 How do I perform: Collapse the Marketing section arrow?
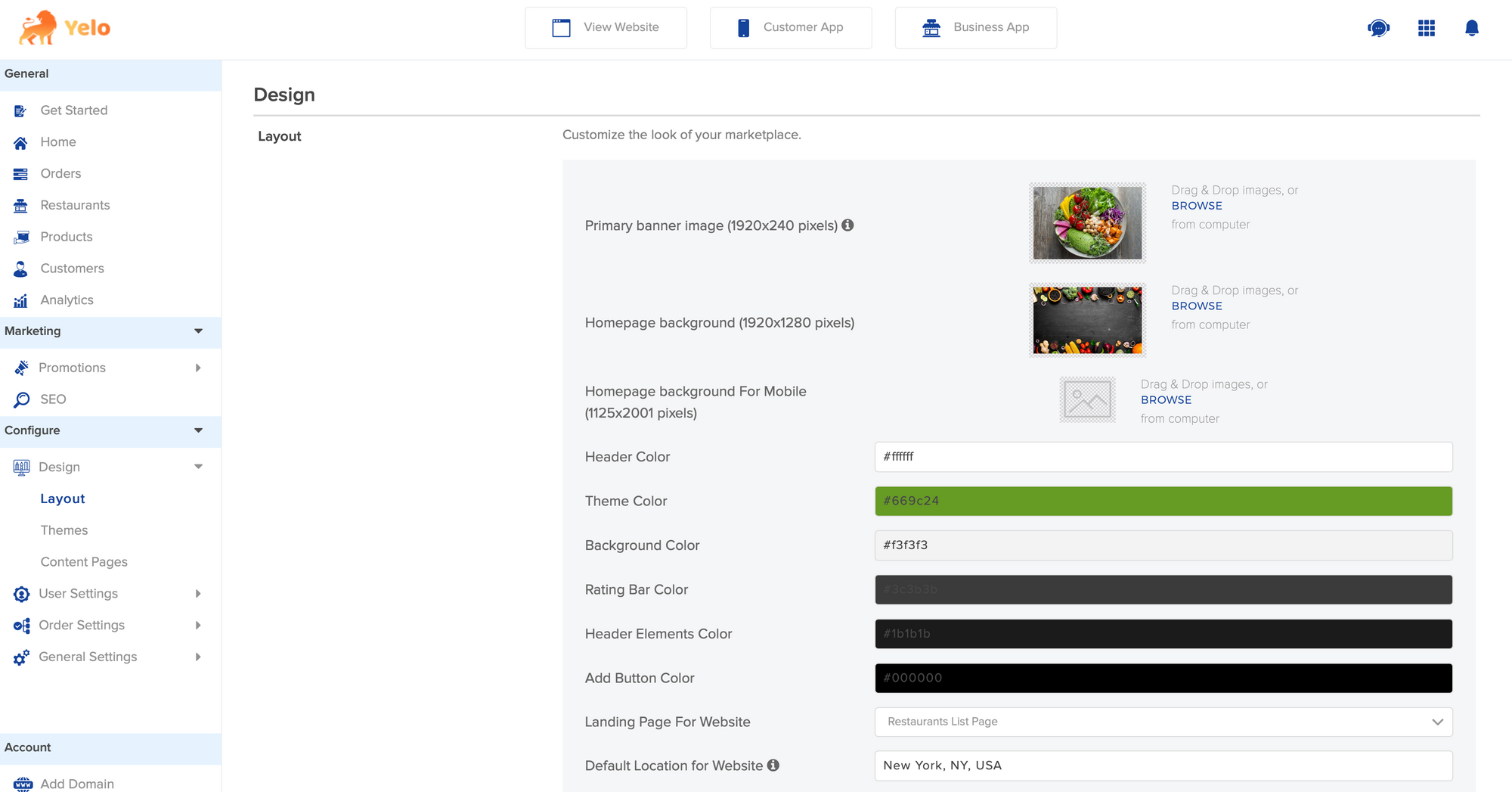198,331
